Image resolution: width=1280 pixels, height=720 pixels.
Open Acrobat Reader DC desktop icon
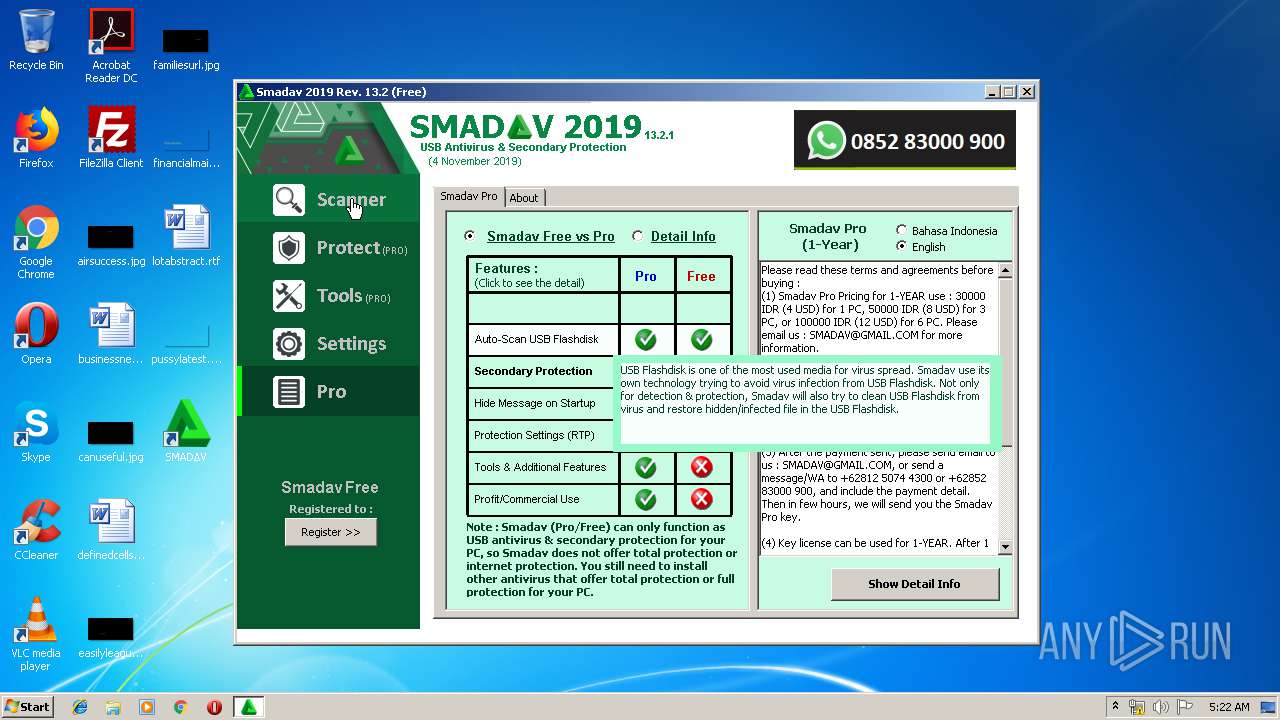coord(111,46)
